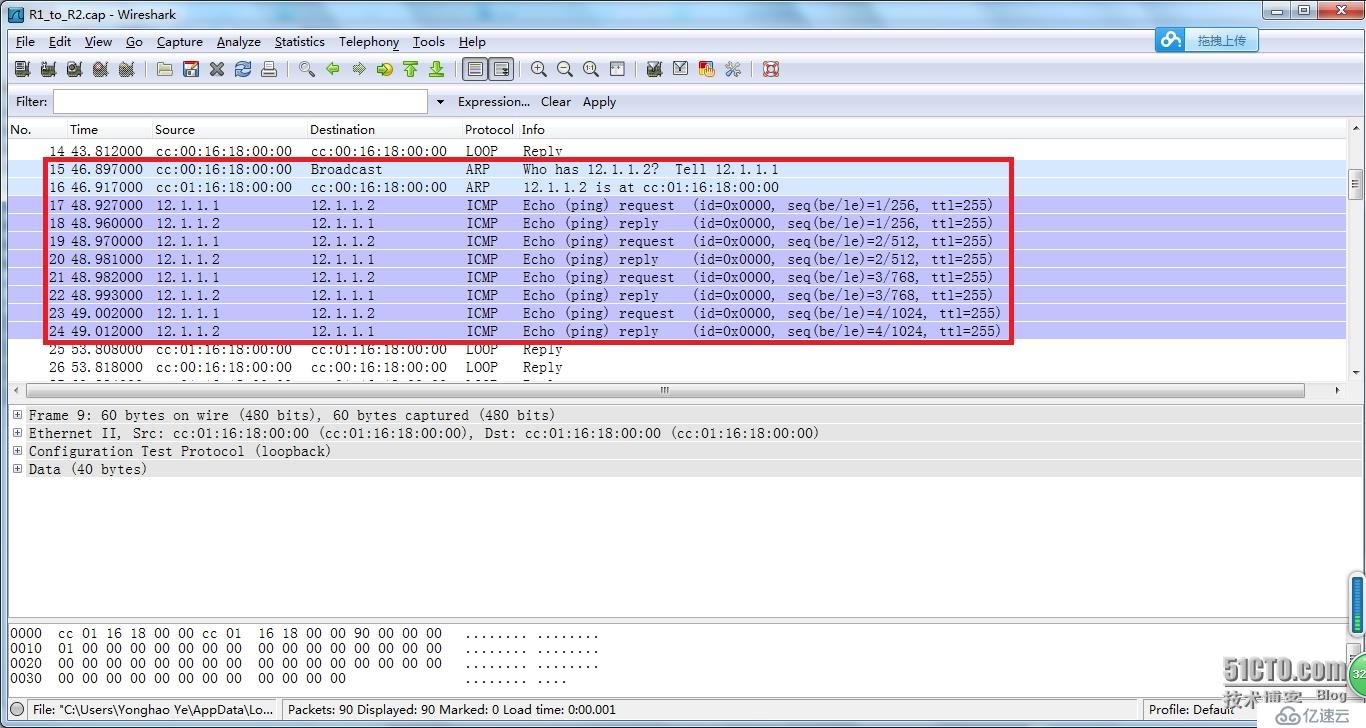
Task: Close this capture file X icon
Action: click(x=217, y=69)
